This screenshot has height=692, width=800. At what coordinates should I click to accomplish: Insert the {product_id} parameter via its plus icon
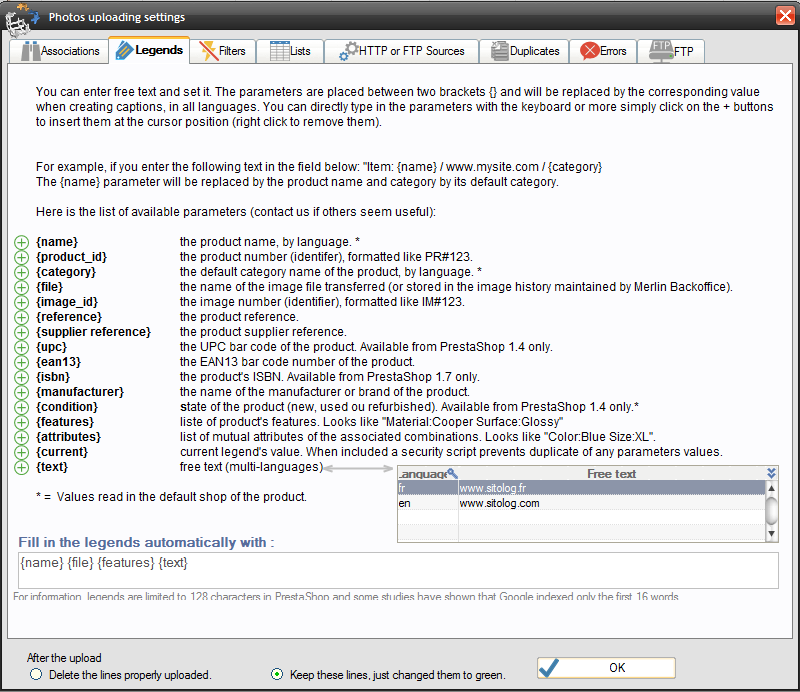tap(21, 257)
